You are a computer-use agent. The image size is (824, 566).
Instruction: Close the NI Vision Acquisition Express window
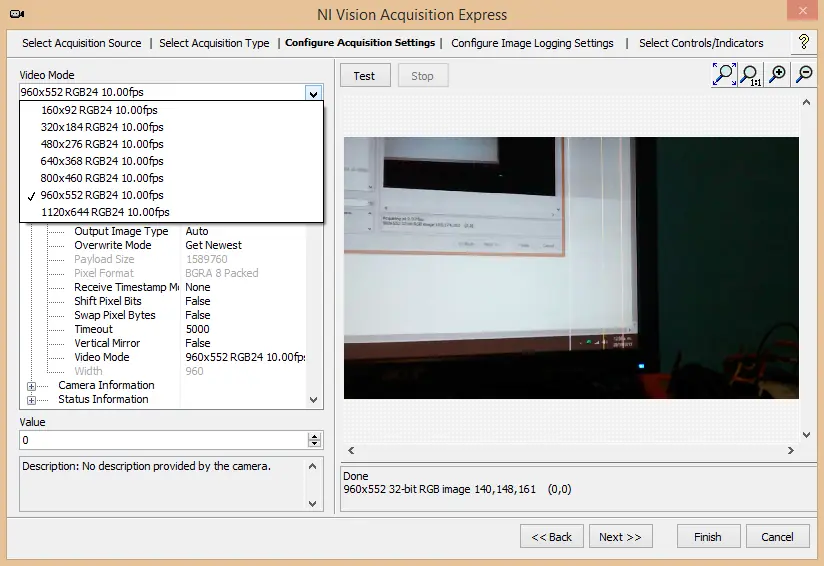pos(802,11)
